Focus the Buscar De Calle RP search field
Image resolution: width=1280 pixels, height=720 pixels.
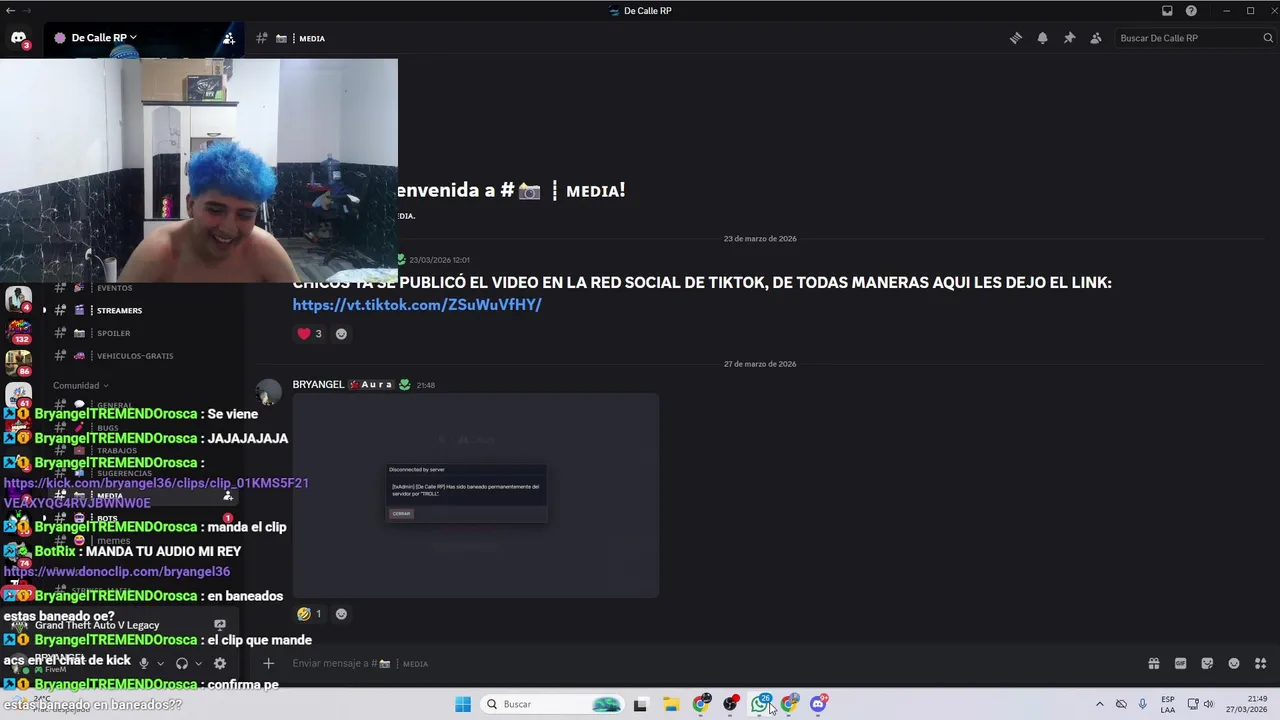click(1195, 38)
